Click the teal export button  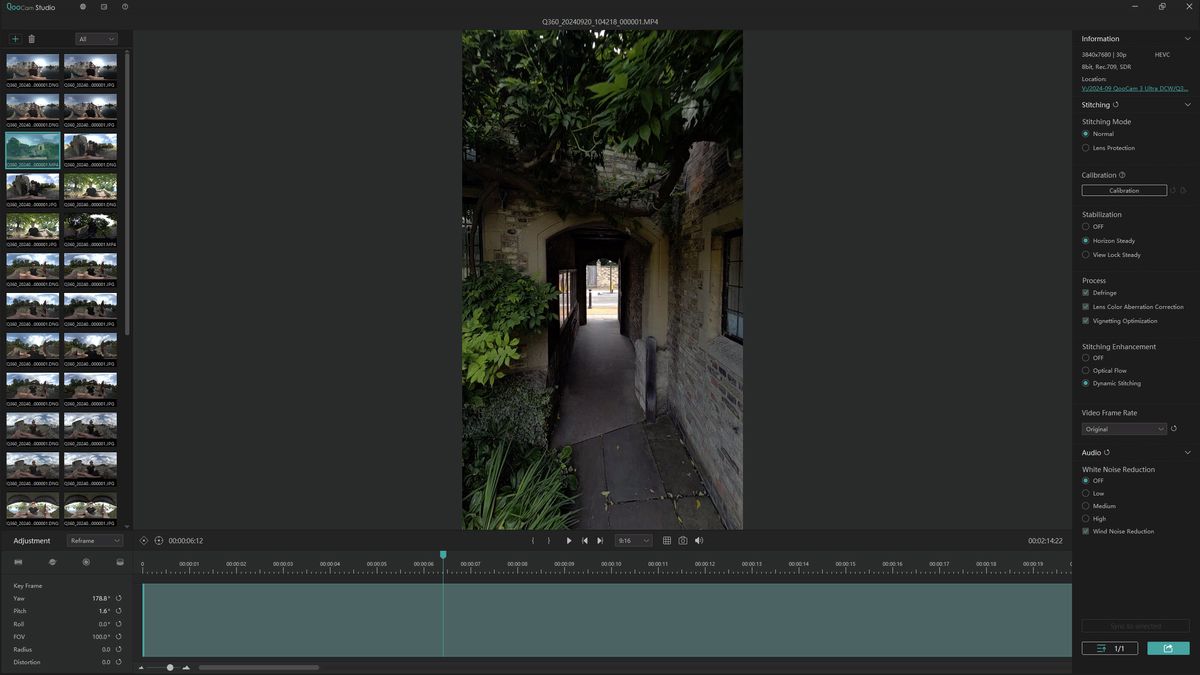coord(1168,648)
